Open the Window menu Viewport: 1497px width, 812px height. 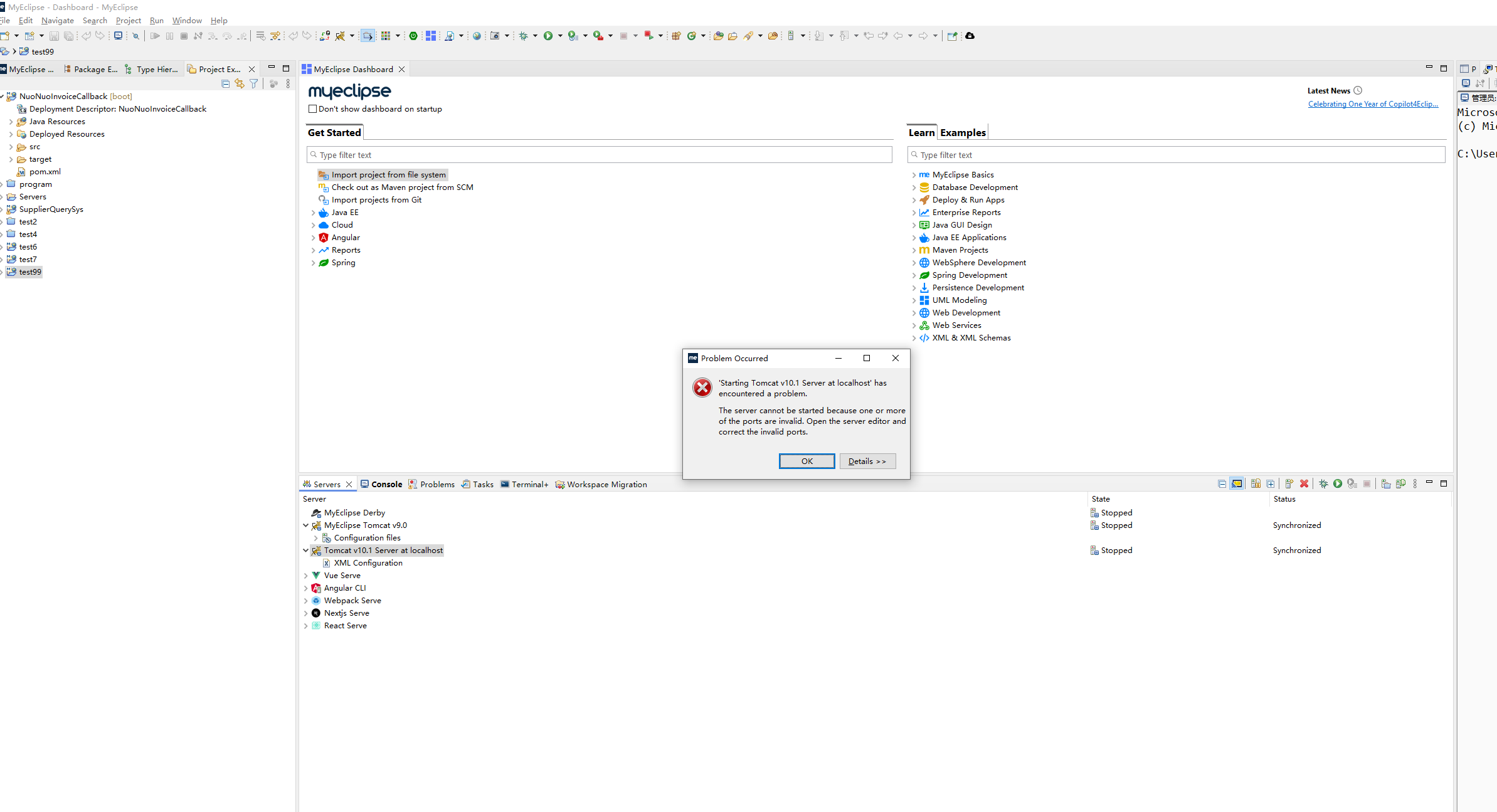pyautogui.click(x=187, y=21)
